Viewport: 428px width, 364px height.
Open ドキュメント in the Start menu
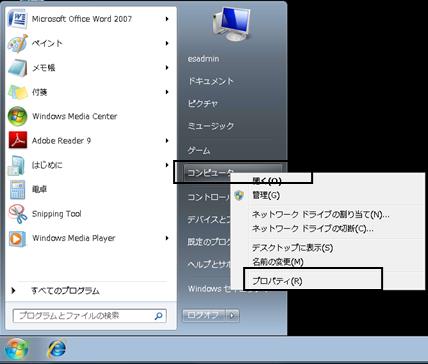211,81
